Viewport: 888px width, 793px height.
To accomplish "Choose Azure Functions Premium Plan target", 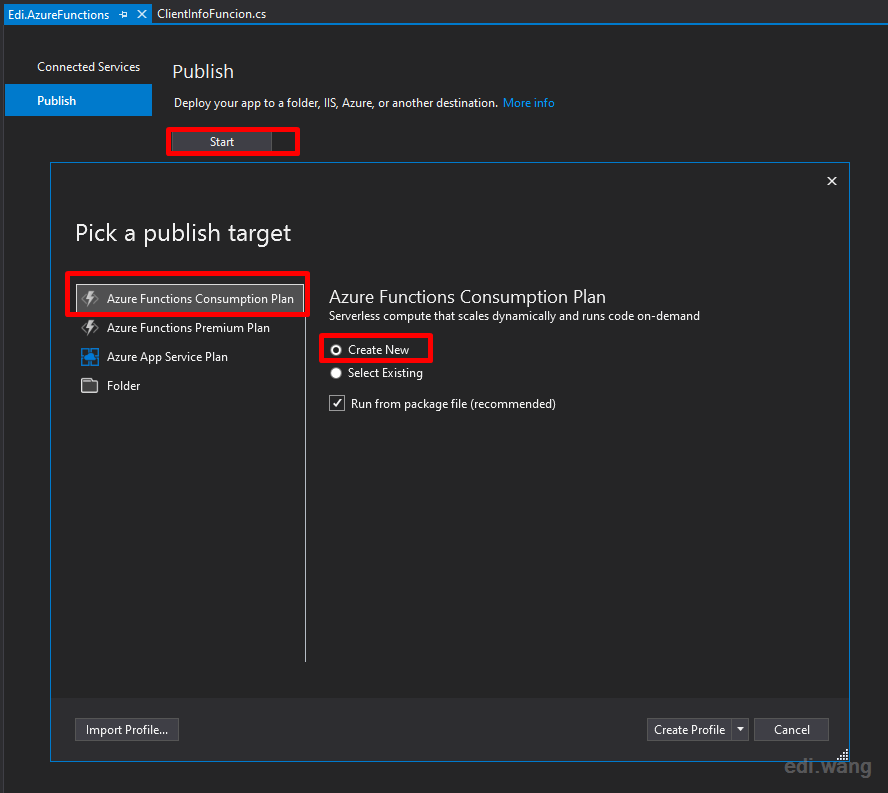I will pos(190,327).
